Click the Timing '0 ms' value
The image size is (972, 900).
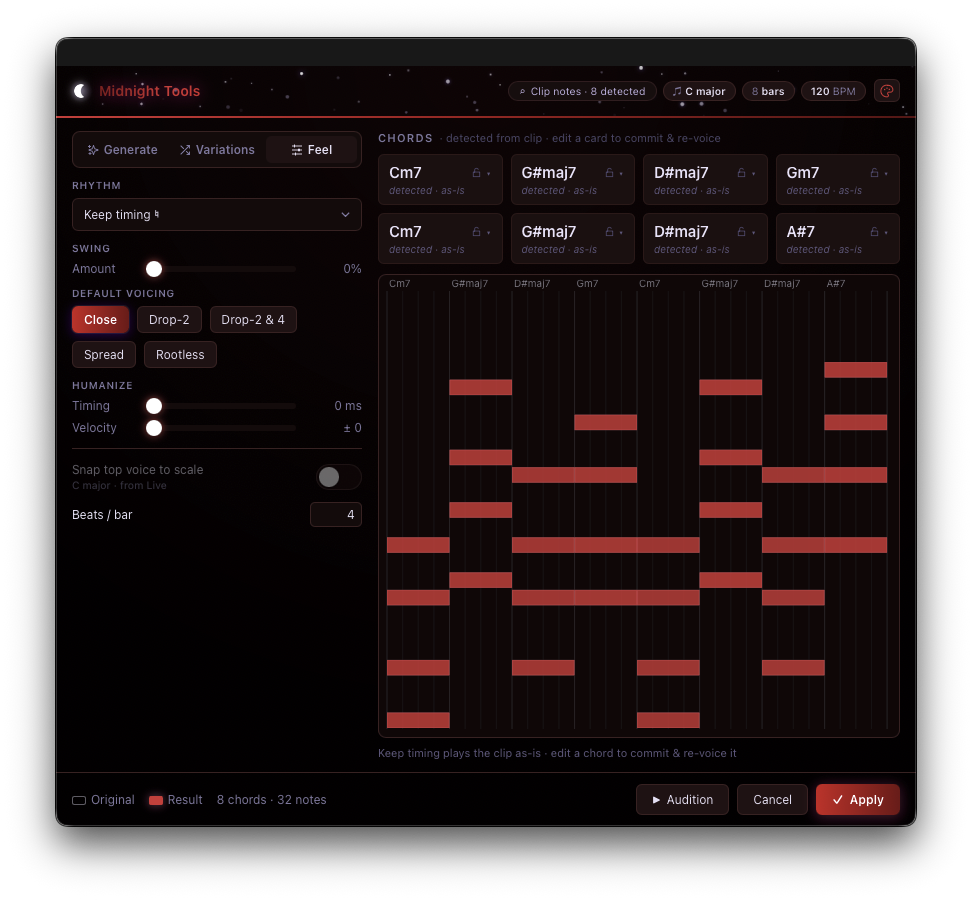pyautogui.click(x=348, y=405)
